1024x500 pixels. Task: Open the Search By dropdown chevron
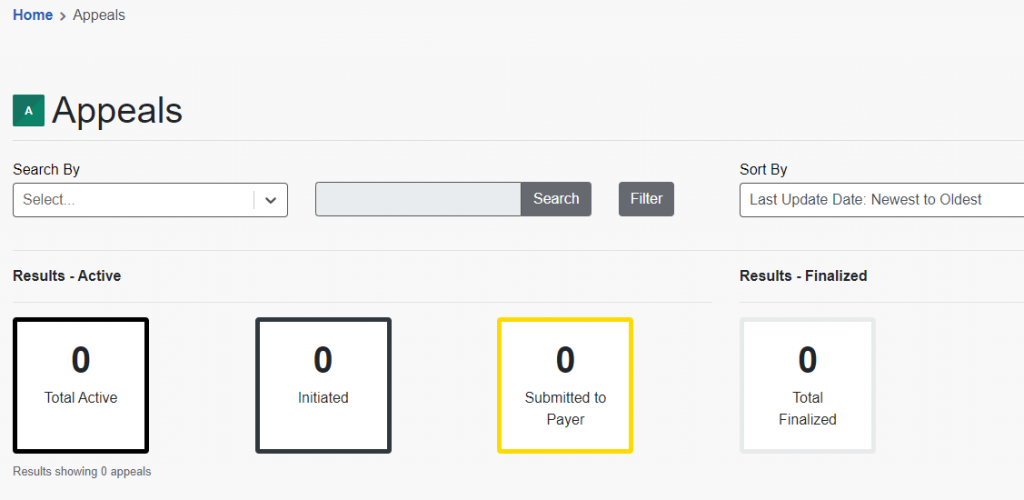coord(271,200)
